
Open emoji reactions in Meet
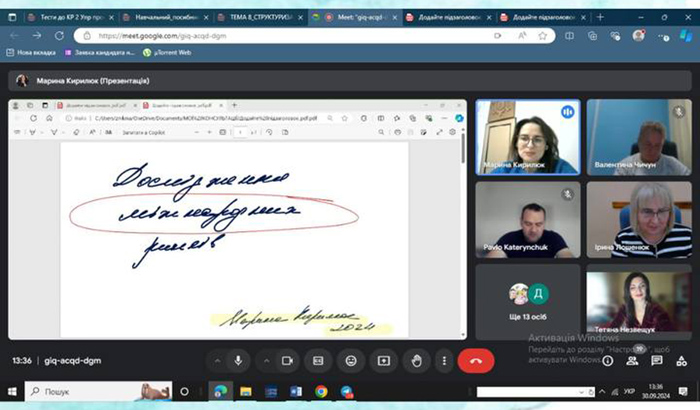pyautogui.click(x=351, y=361)
